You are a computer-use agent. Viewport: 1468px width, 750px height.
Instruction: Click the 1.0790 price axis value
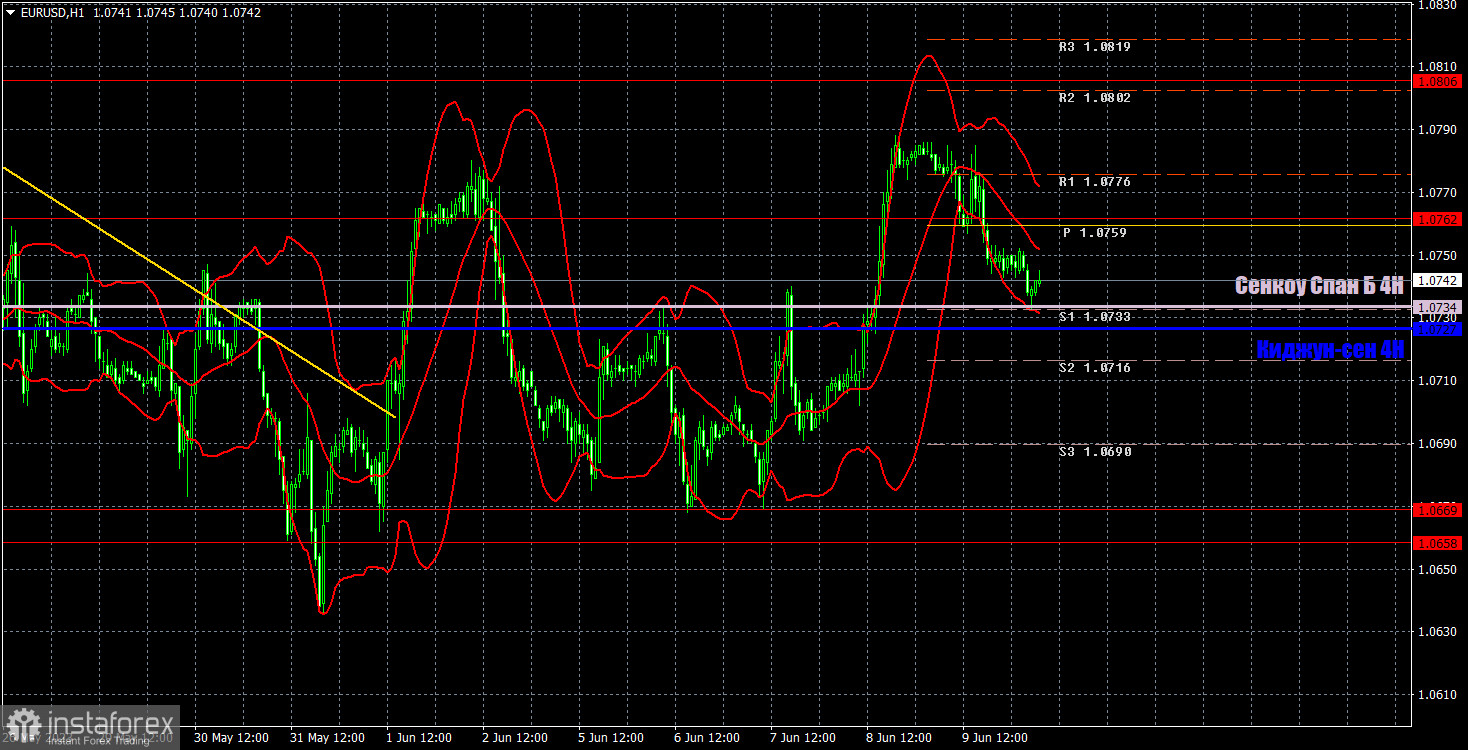(1436, 130)
